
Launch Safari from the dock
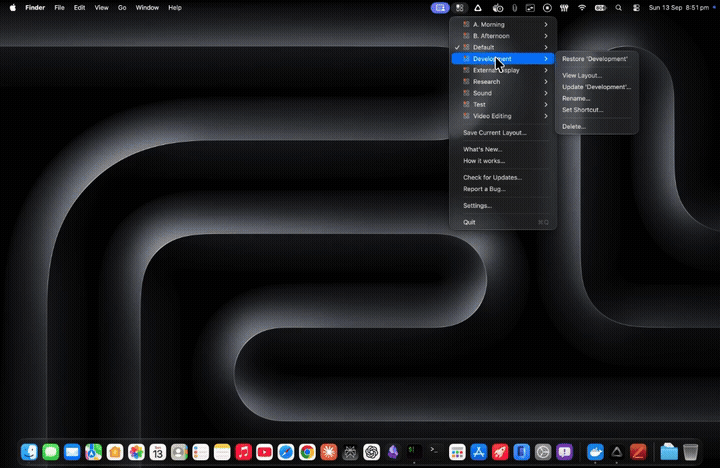tap(286, 452)
